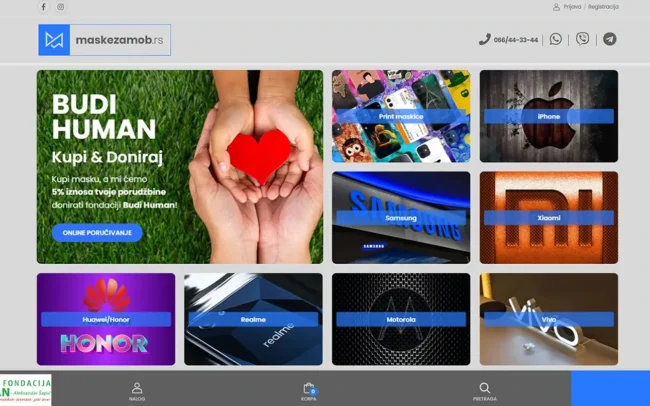
Task: Click the maskezamob.rs logo
Action: pos(105,40)
